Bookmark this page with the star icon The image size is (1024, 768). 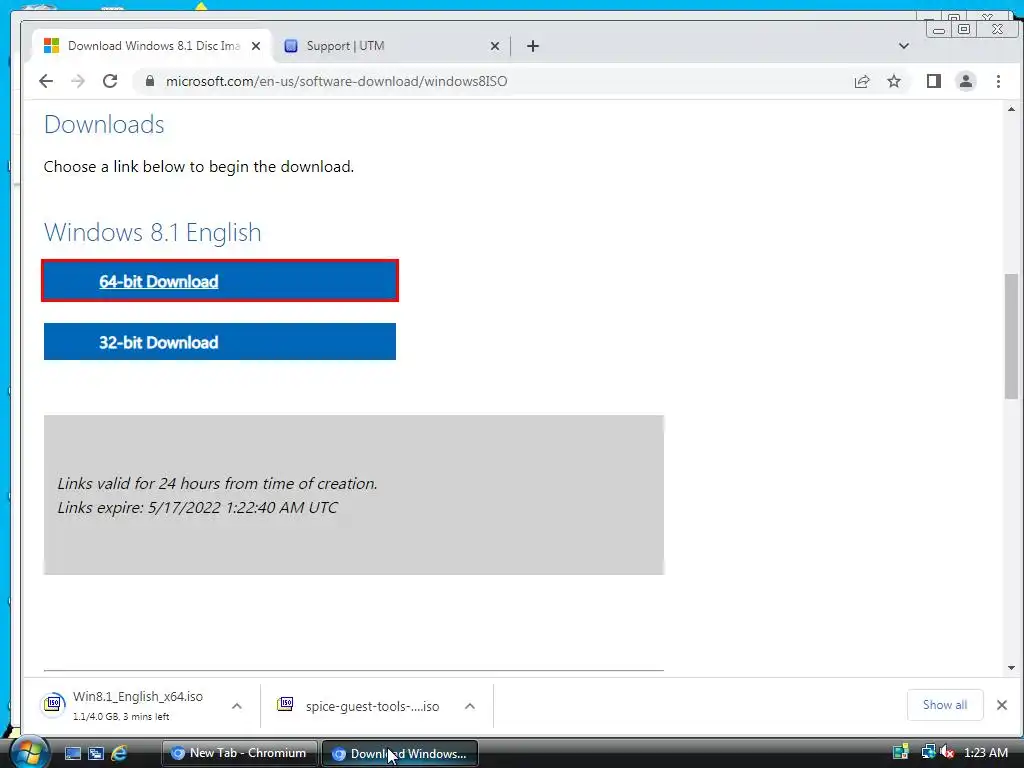point(893,81)
